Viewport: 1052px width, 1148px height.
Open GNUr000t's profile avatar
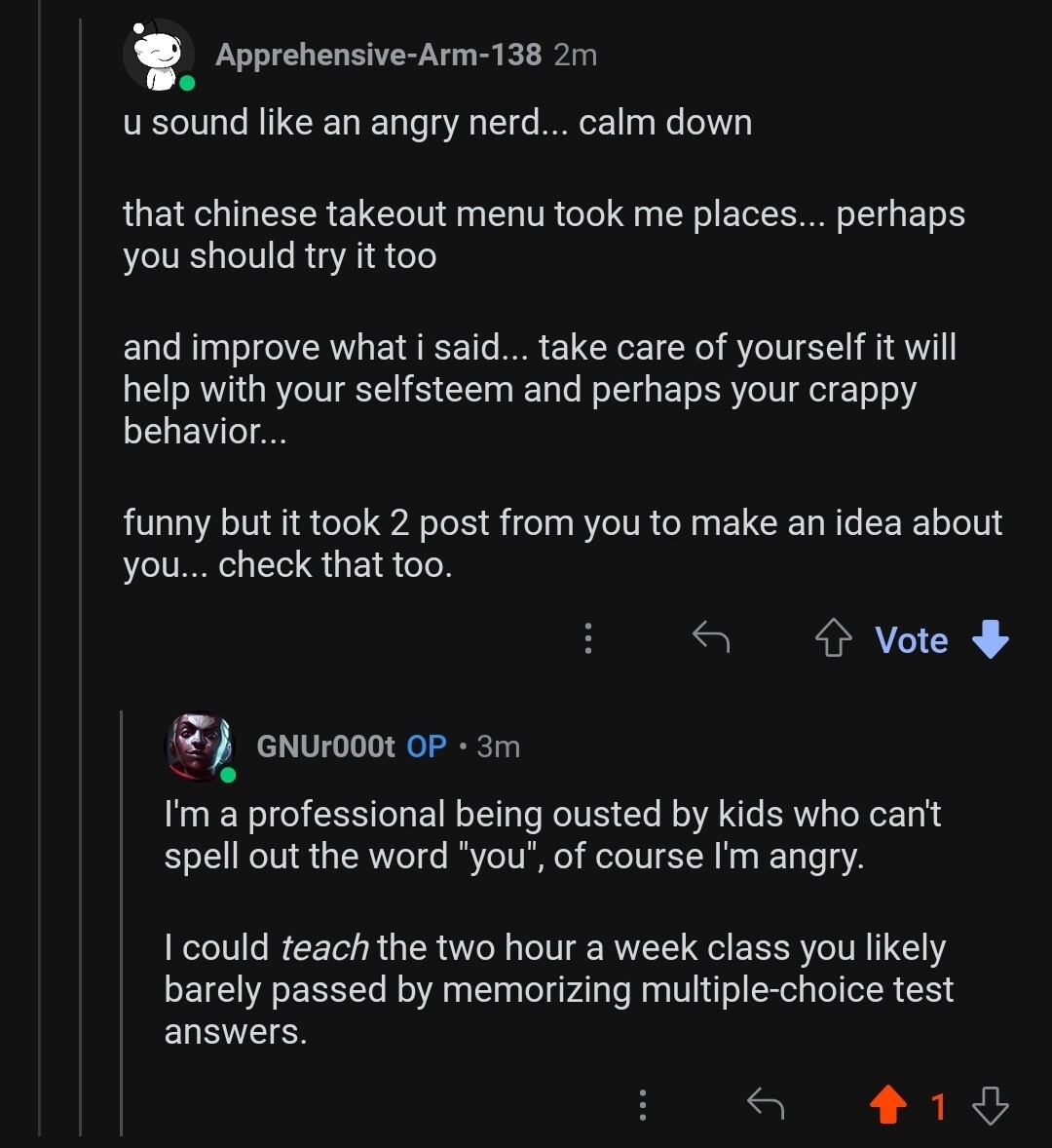tap(200, 747)
